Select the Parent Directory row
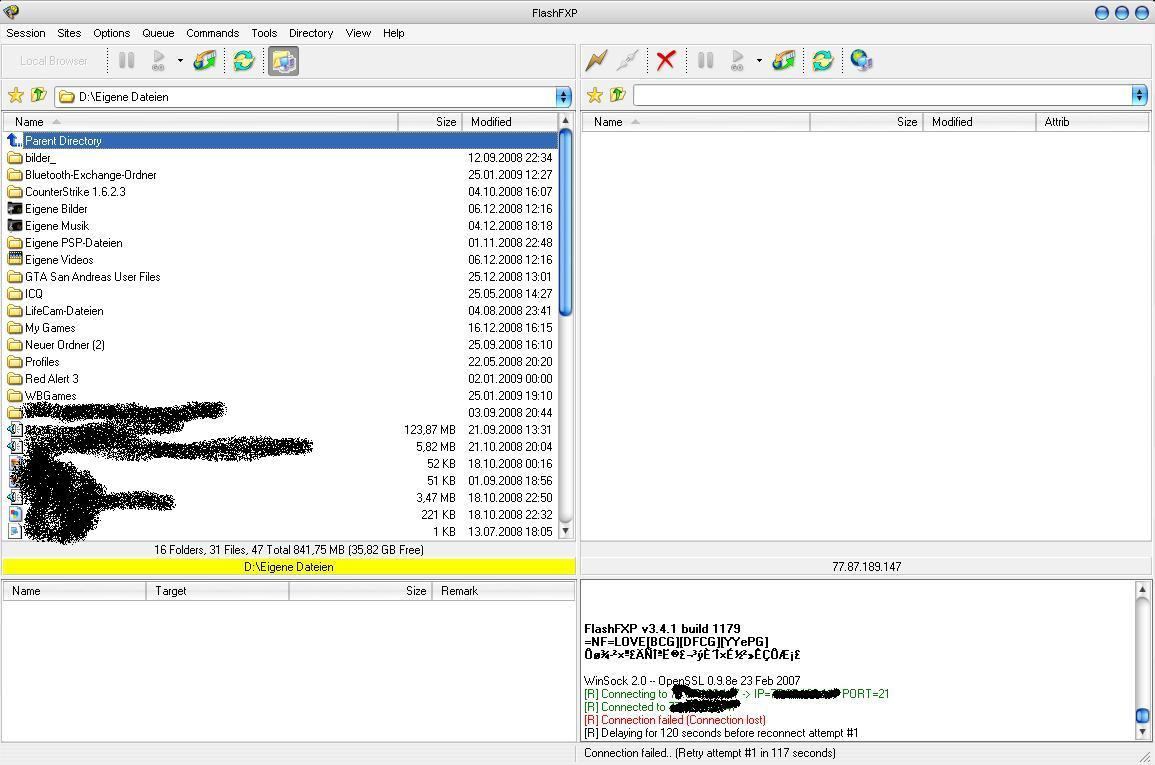This screenshot has height=765, width=1155. [281, 141]
